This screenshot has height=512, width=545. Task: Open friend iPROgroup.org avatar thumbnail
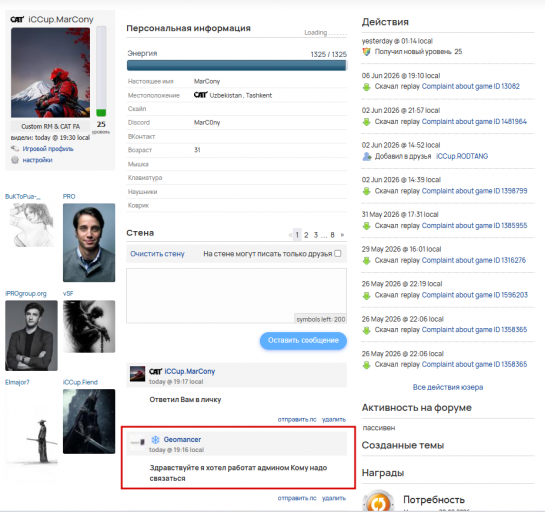coord(31,336)
